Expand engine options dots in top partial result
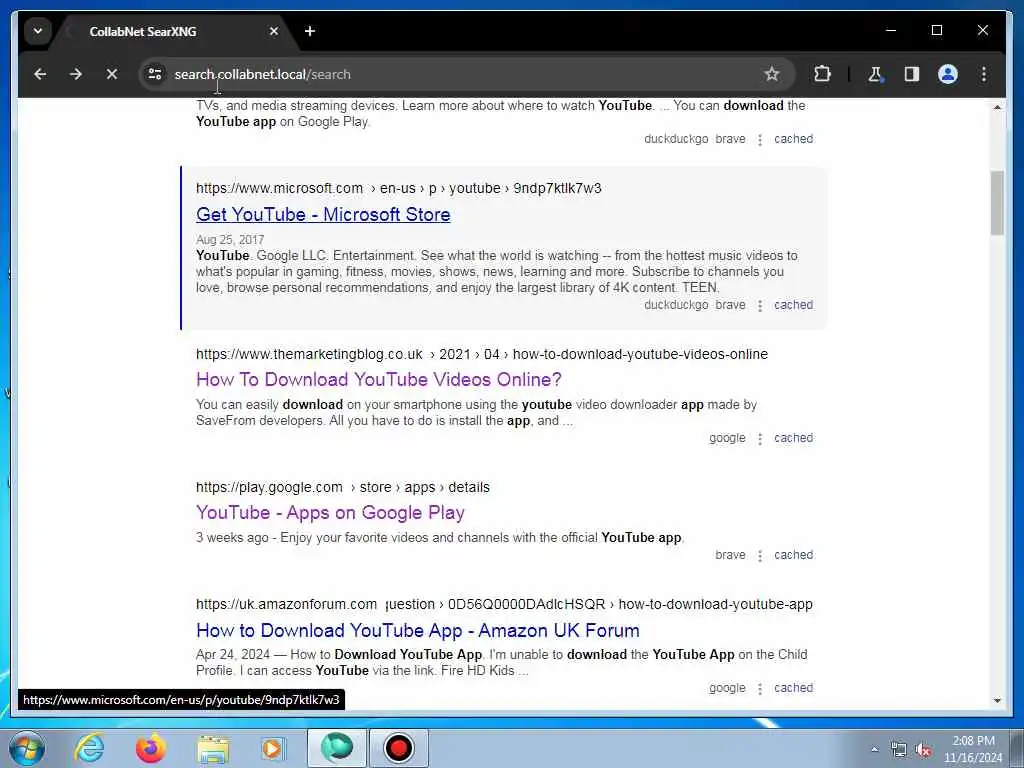 tap(760, 140)
